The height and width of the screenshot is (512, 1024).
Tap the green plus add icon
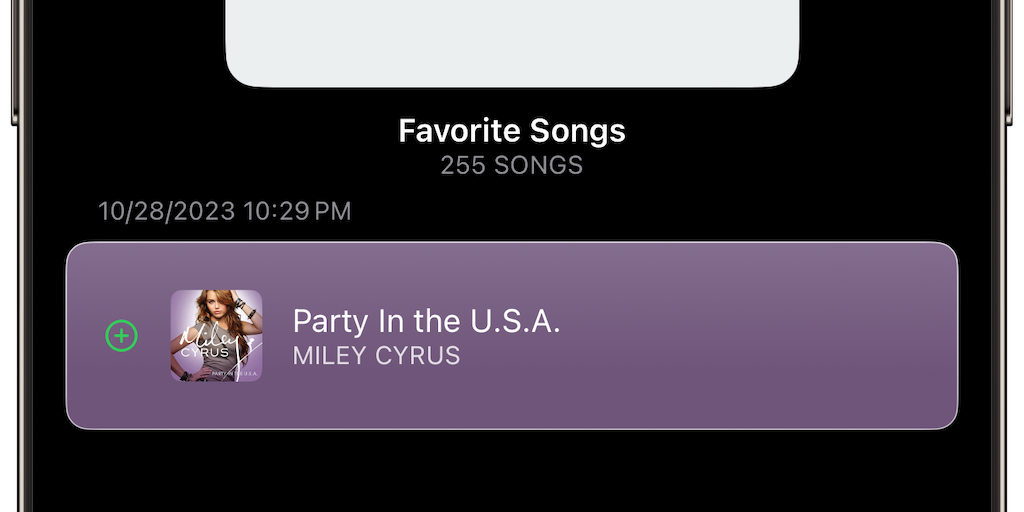tap(121, 336)
